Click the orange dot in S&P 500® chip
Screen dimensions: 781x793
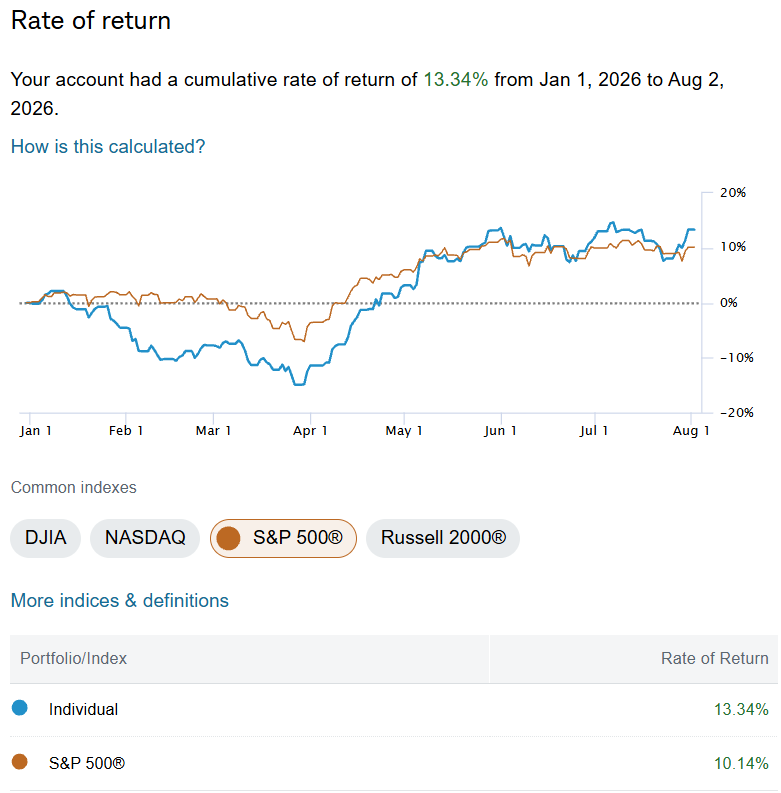click(228, 538)
